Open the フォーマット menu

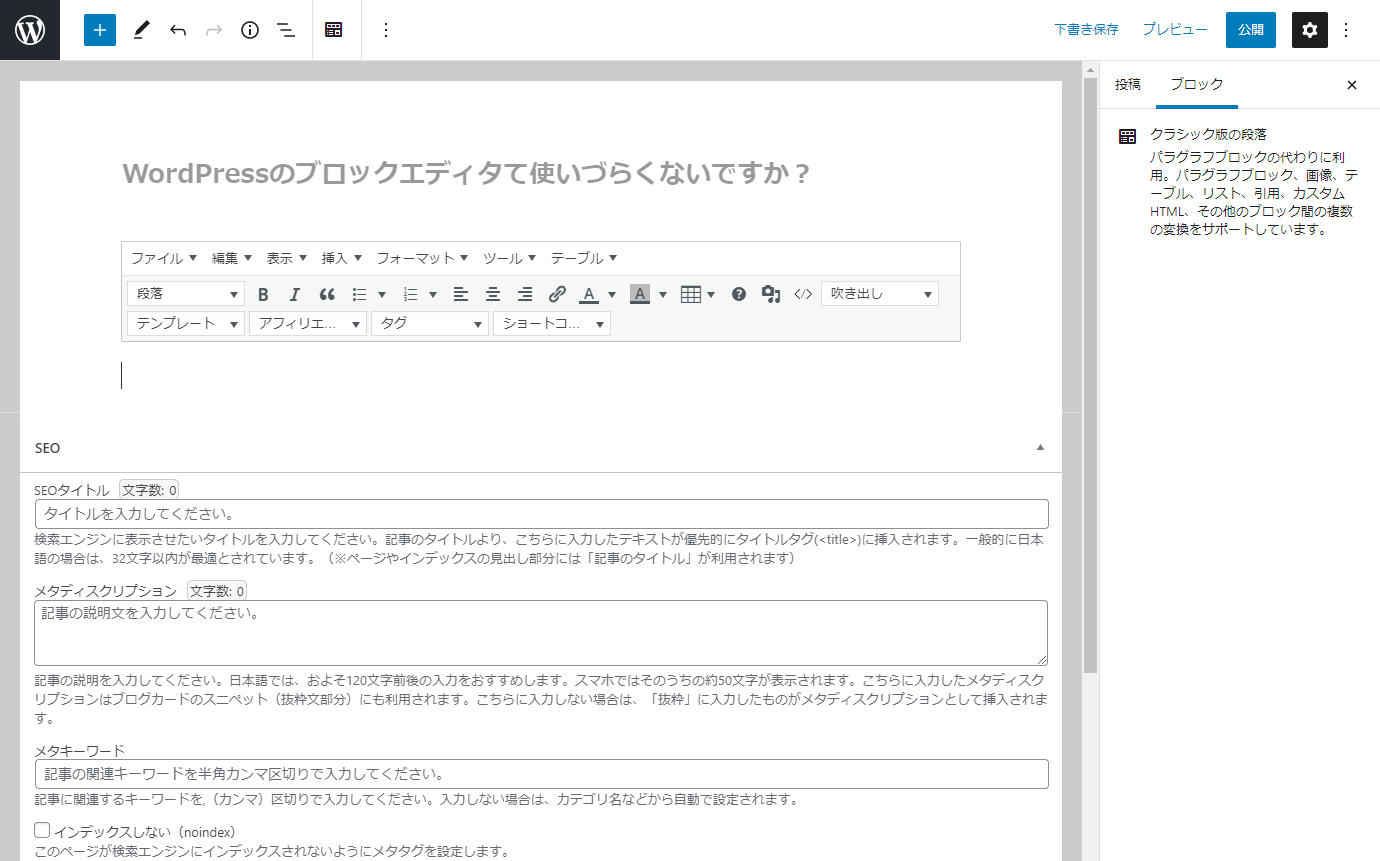pos(423,258)
